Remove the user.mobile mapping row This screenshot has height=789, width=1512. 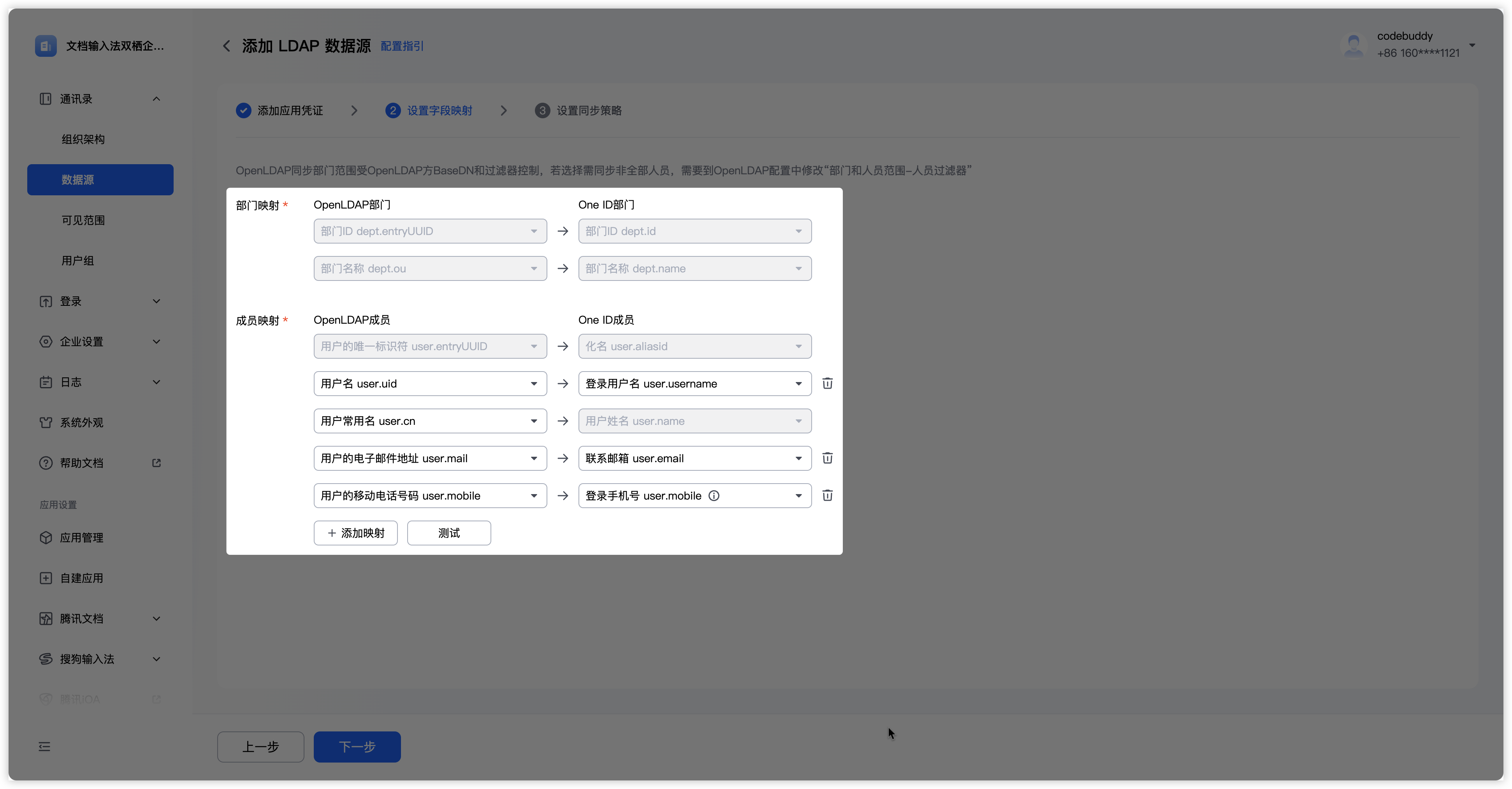pos(827,496)
